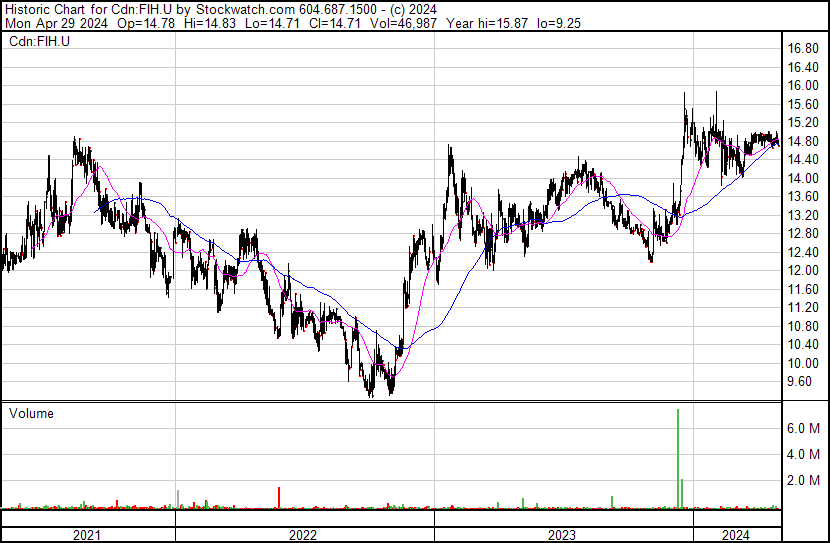Image resolution: width=830 pixels, height=543 pixels.
Task: Click the high value 'Hi=14.83'
Action: tap(210, 23)
